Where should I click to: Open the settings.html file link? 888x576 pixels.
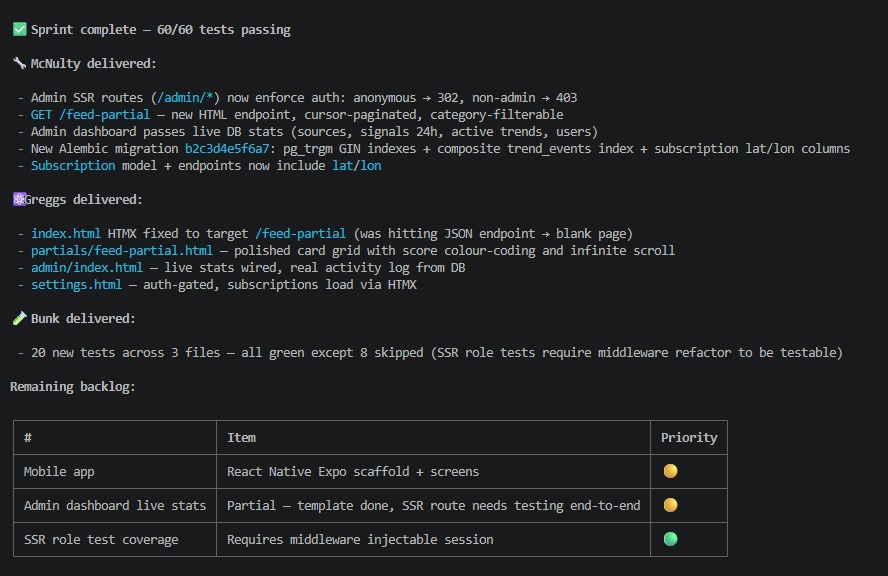tap(76, 285)
